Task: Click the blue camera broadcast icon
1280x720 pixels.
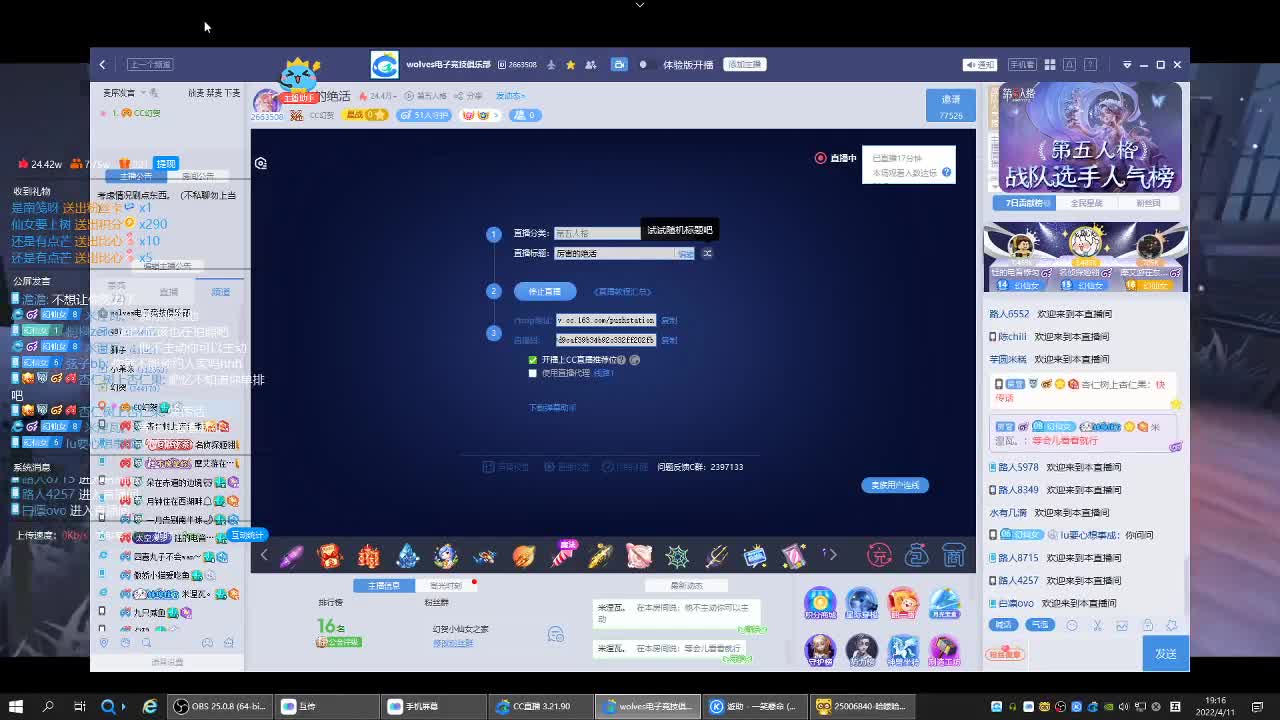Action: (619, 64)
